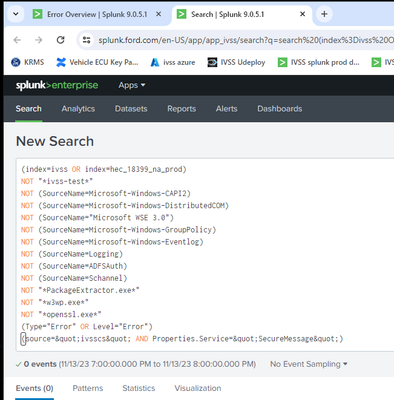Screen dimensions: 394x400
Task: Click the PackageExtractor.exe query line
Action: pos(80,290)
